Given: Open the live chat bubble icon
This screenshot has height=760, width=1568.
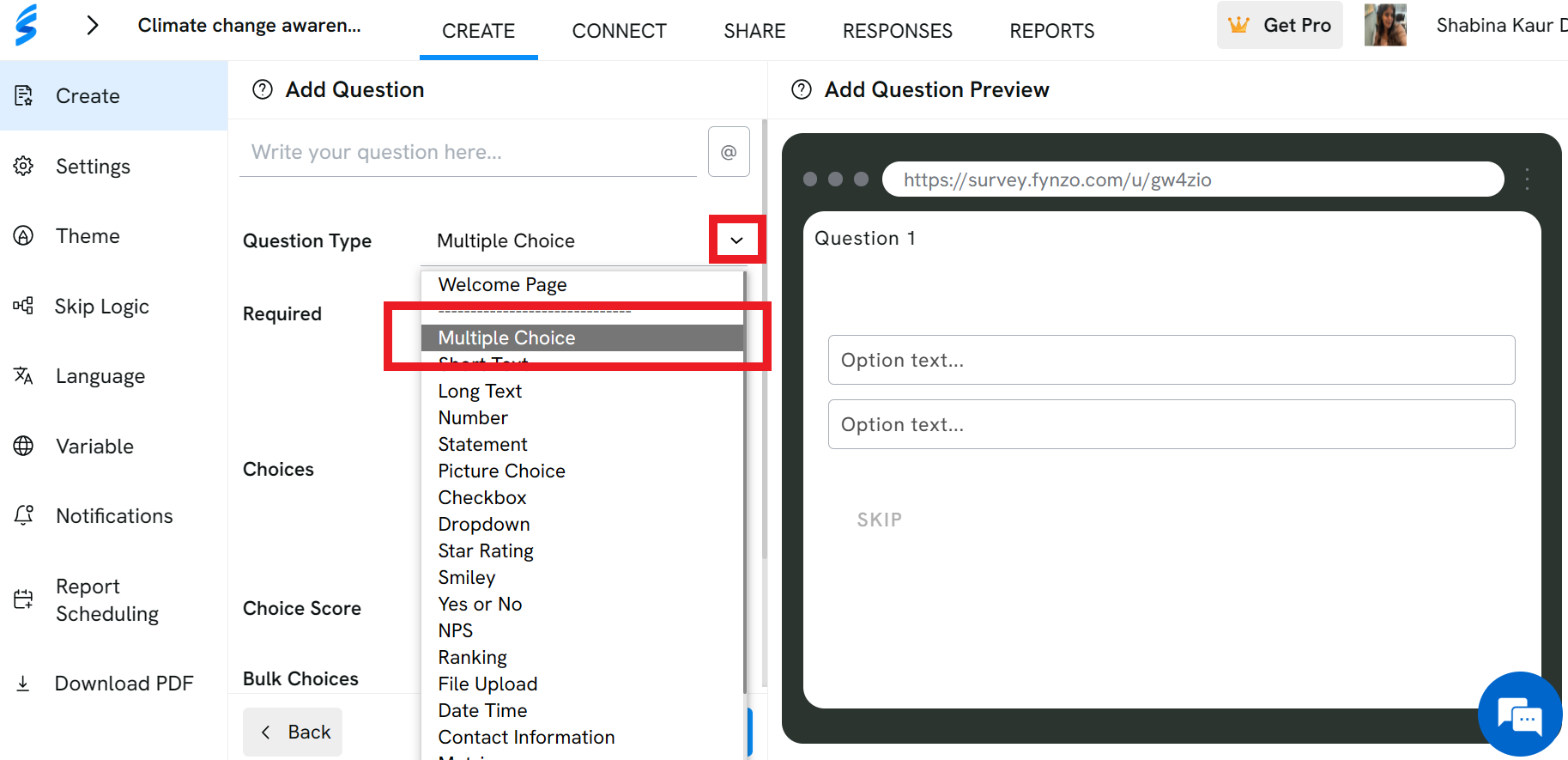Looking at the screenshot, I should coord(1520,714).
